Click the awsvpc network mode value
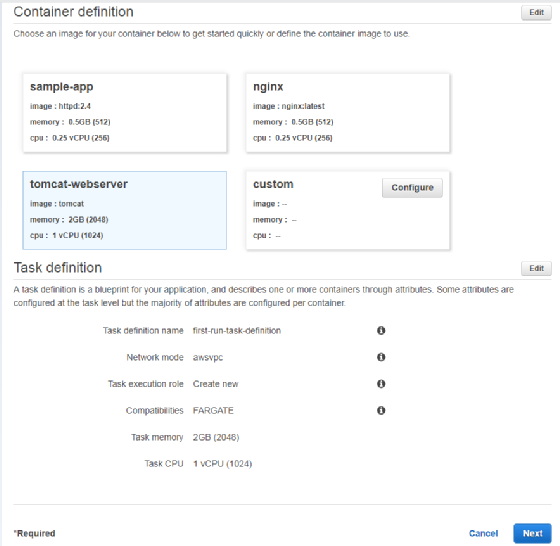 click(x=208, y=357)
